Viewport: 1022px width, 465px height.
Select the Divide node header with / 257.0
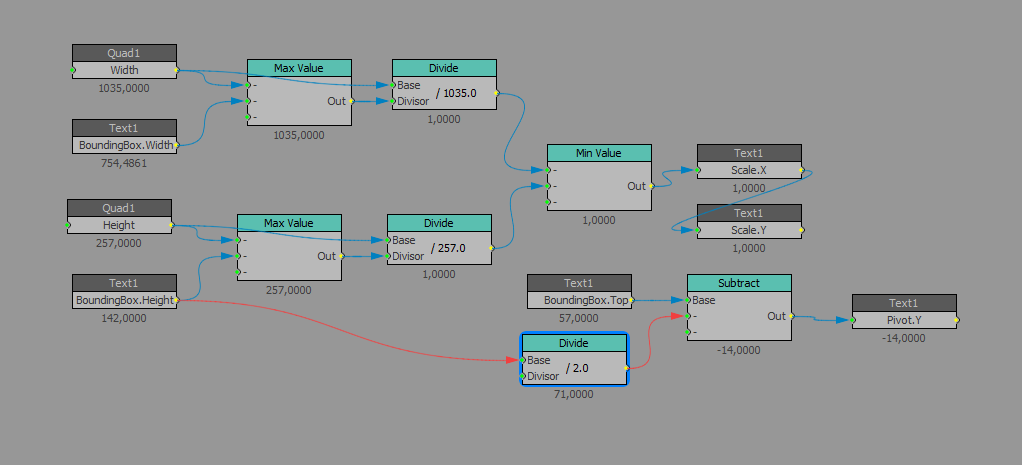click(439, 223)
